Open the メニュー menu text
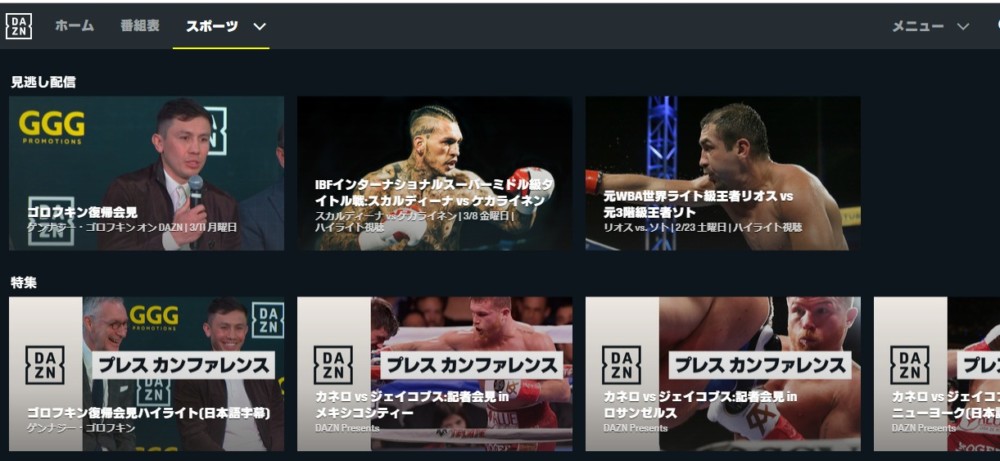Viewport: 1000px width, 461px height. 918,26
